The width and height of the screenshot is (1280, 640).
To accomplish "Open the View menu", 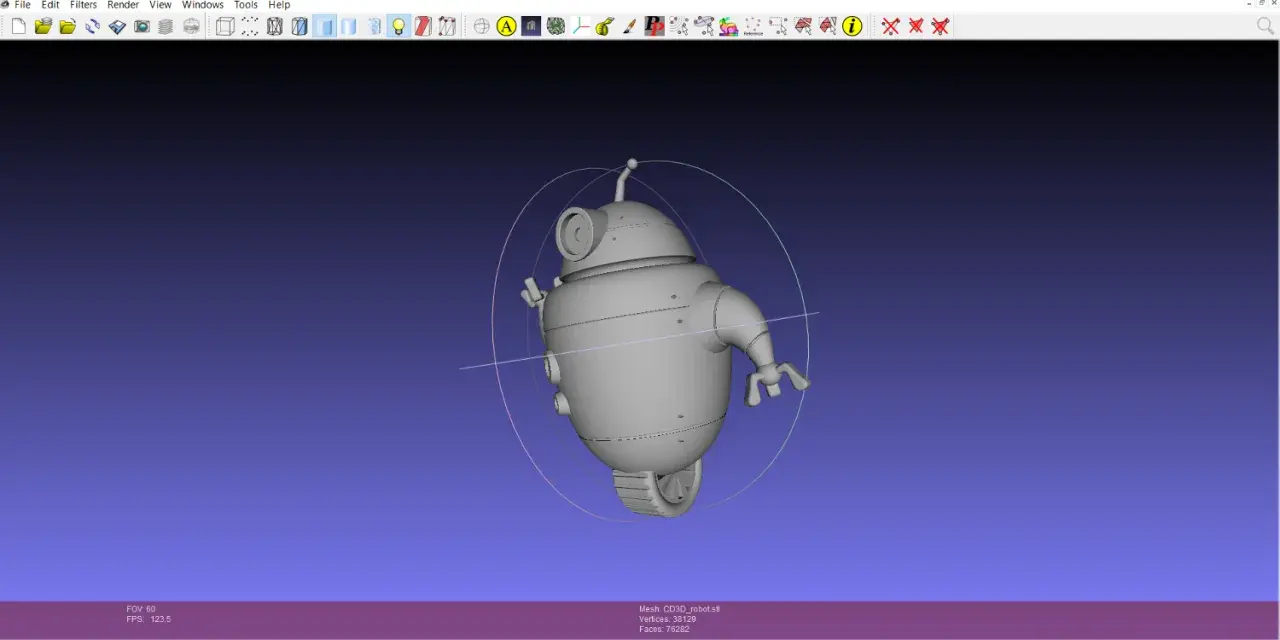I will click(160, 5).
